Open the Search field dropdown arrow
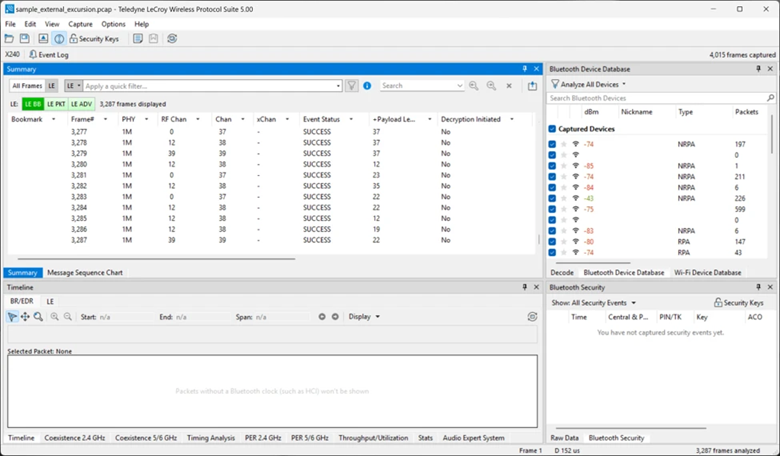 click(460, 86)
